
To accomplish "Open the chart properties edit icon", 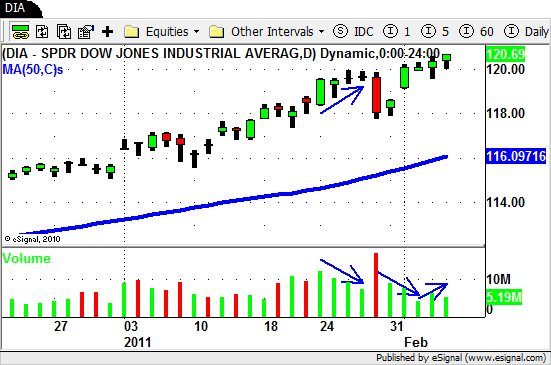I will pos(86,32).
